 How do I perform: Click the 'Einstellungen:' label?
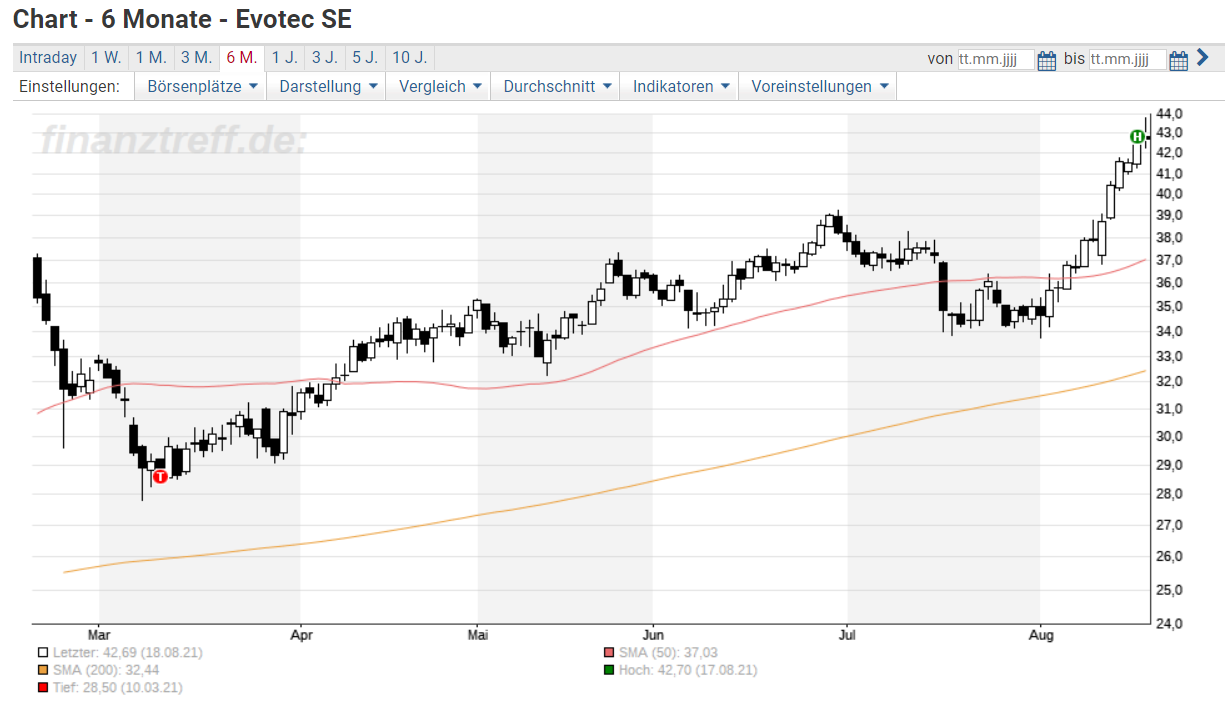[x=69, y=87]
